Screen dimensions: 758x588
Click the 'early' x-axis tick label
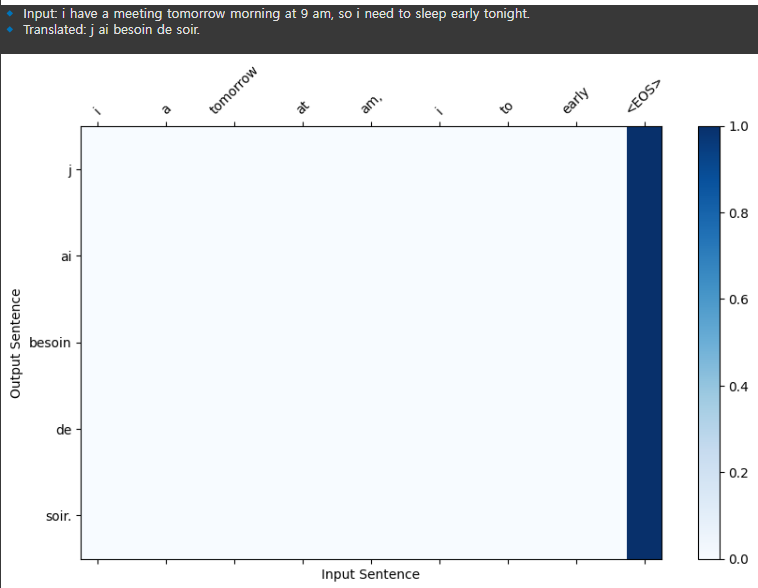(x=575, y=101)
